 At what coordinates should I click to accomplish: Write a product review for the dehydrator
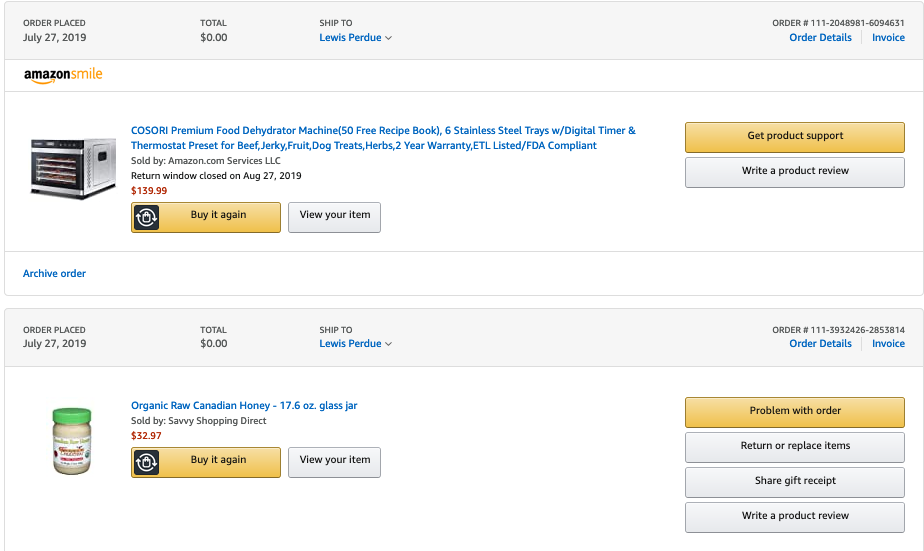(794, 171)
